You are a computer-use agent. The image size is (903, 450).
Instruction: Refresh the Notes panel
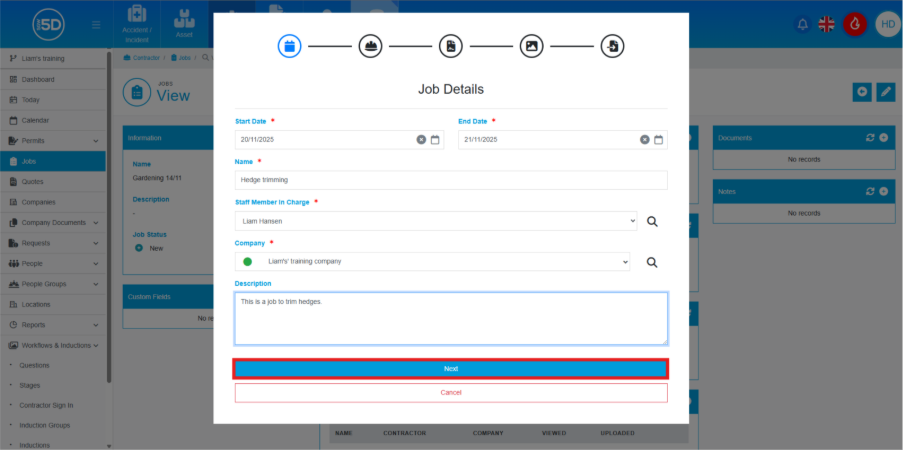click(870, 189)
